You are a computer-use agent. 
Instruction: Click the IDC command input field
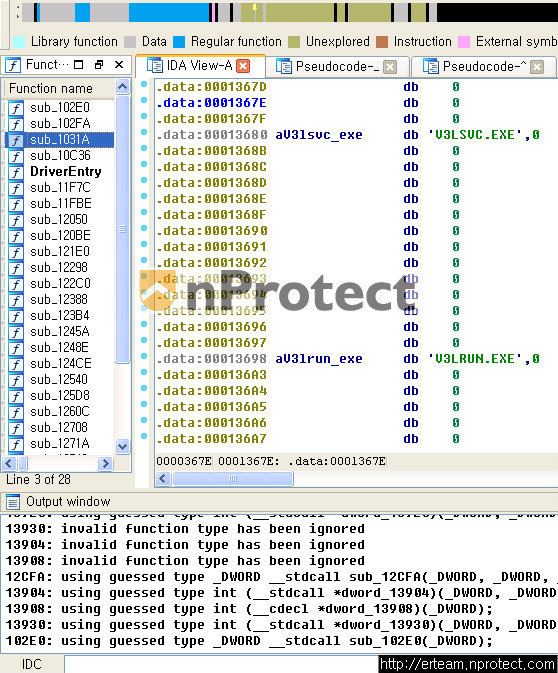tap(221, 664)
